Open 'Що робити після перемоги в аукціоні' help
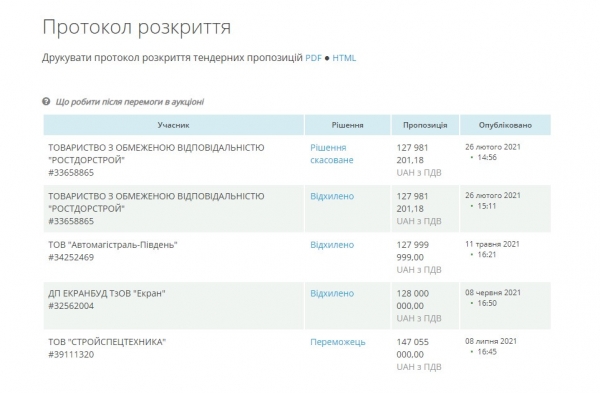 pyautogui.click(x=130, y=102)
